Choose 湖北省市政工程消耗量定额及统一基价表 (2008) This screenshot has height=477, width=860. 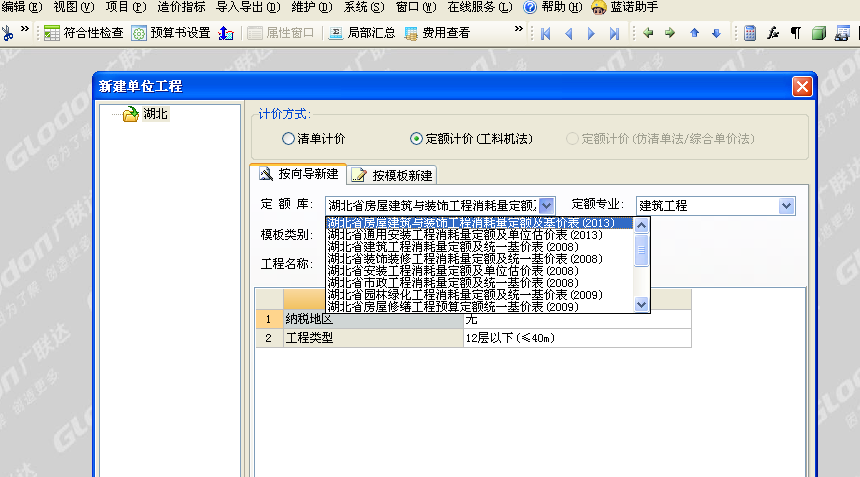[479, 283]
